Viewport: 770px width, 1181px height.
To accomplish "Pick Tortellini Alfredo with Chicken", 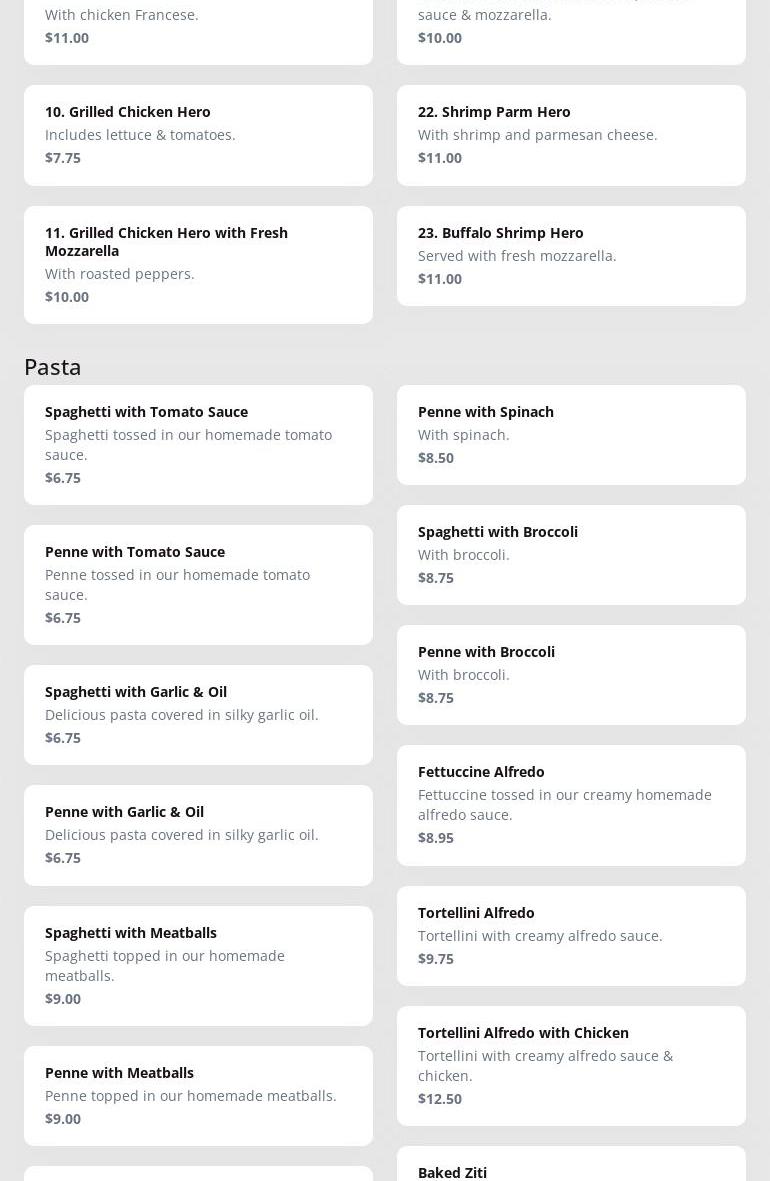I will click(571, 1065).
